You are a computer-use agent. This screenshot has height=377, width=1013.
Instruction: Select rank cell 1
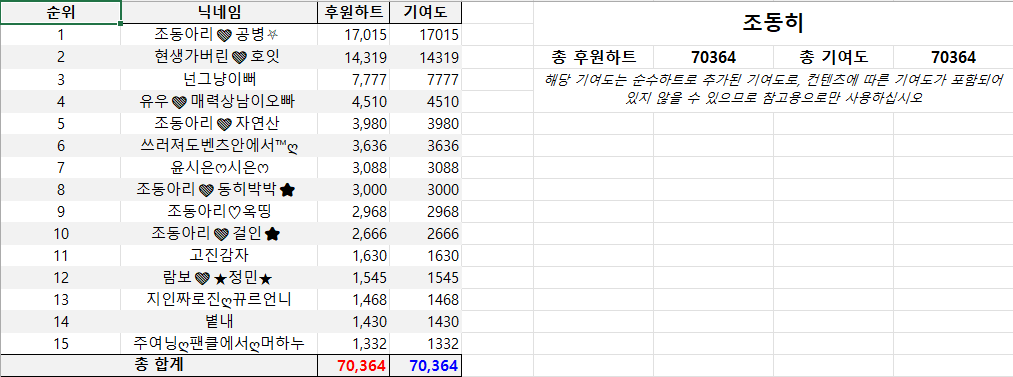coord(61,35)
